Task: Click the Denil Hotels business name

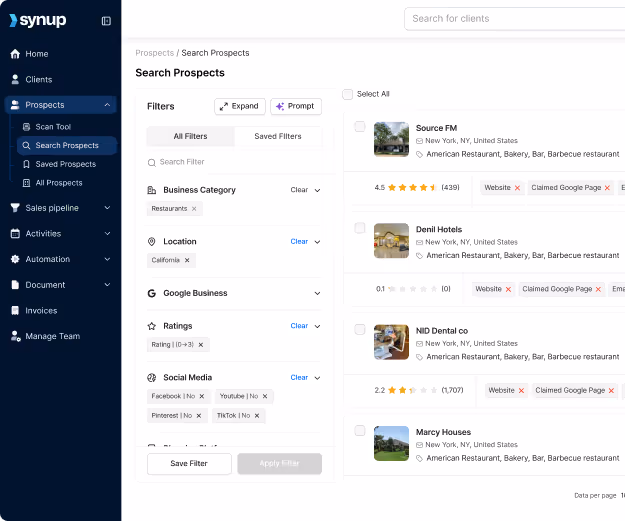Action: tap(439, 230)
